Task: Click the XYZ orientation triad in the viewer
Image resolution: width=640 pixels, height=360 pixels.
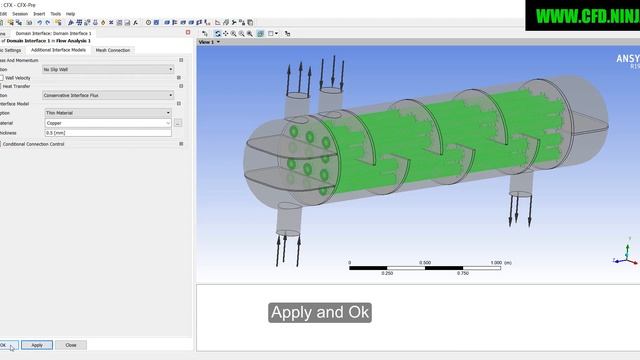Action: click(x=626, y=253)
